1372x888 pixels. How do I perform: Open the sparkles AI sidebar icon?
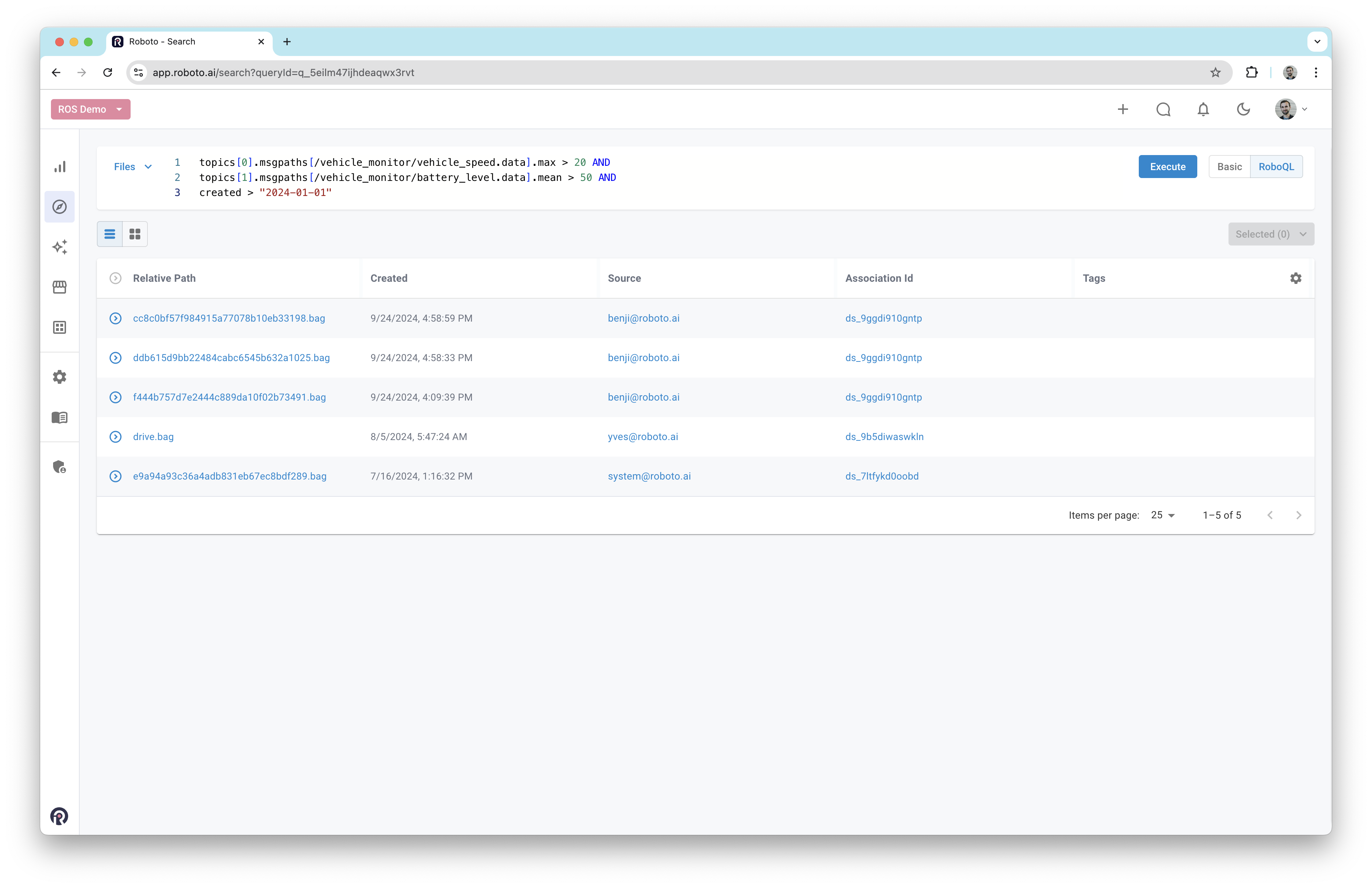(x=59, y=247)
